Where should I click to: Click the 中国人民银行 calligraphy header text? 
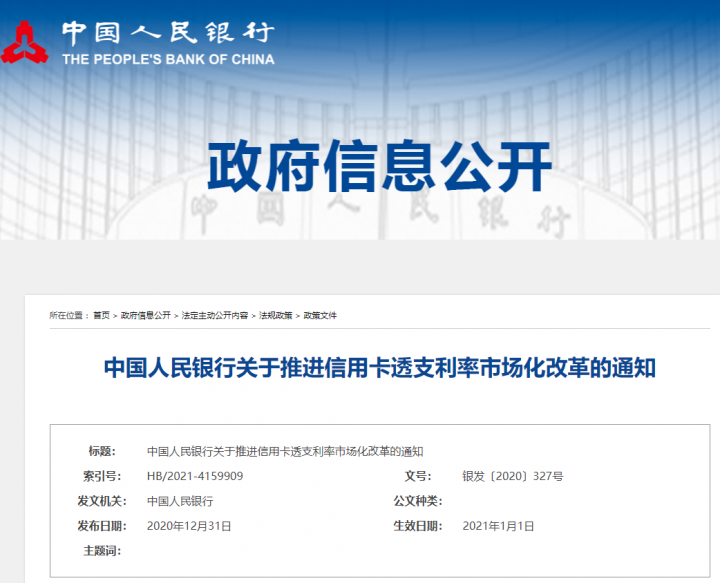(168, 34)
